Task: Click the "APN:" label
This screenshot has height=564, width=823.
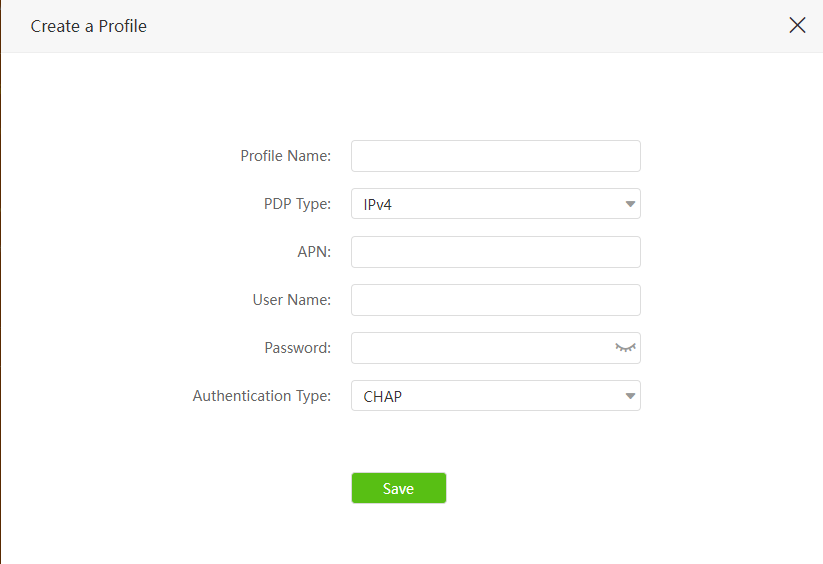Action: 314,252
